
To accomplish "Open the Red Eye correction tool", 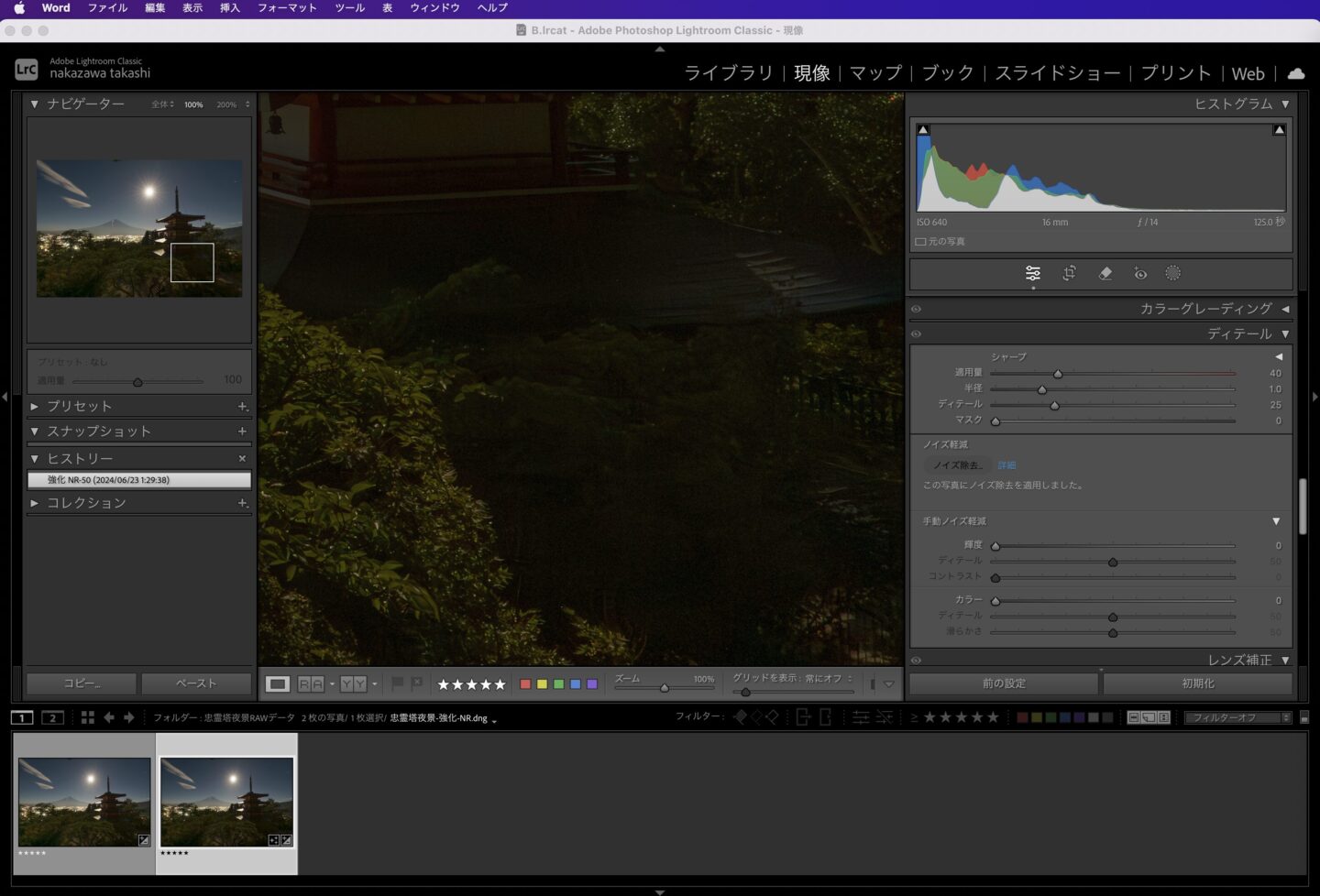I will click(1140, 273).
